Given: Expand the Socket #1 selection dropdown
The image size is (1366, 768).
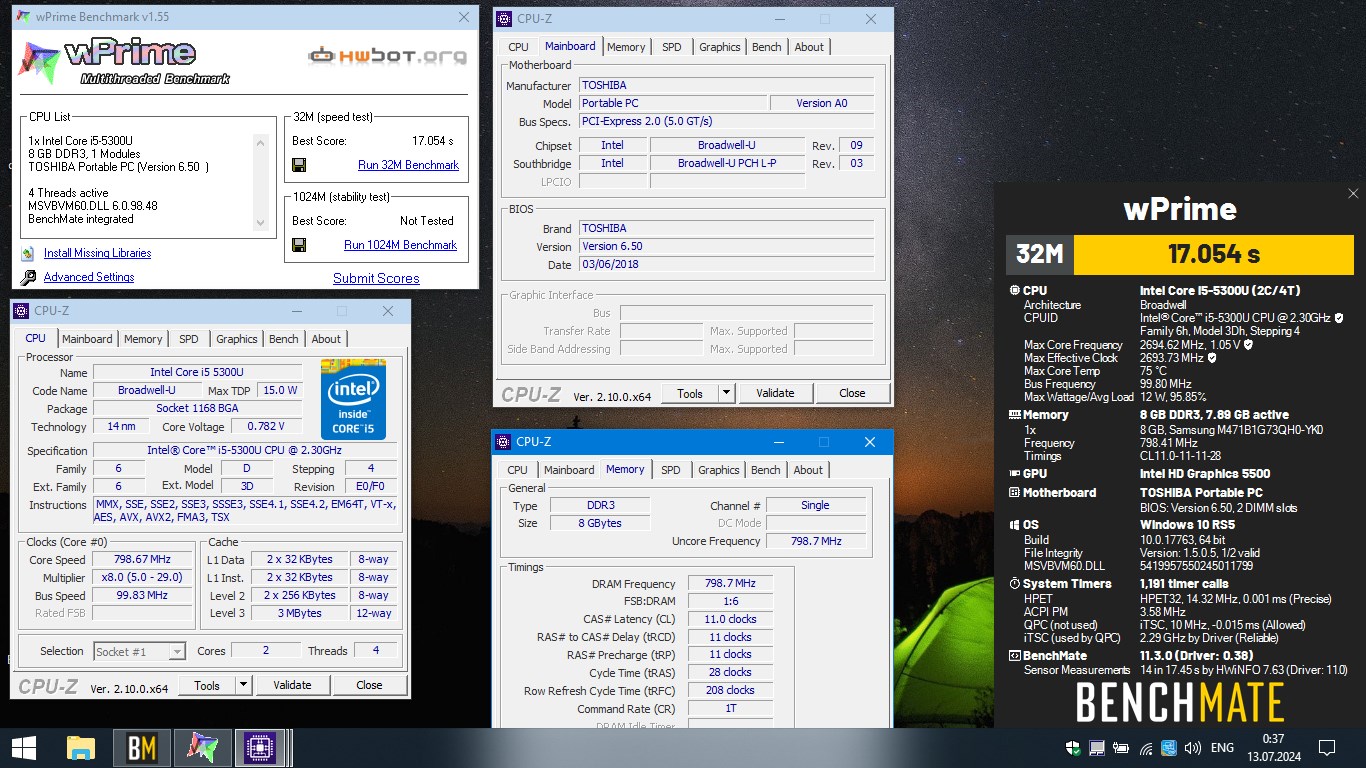Looking at the screenshot, I should (176, 651).
